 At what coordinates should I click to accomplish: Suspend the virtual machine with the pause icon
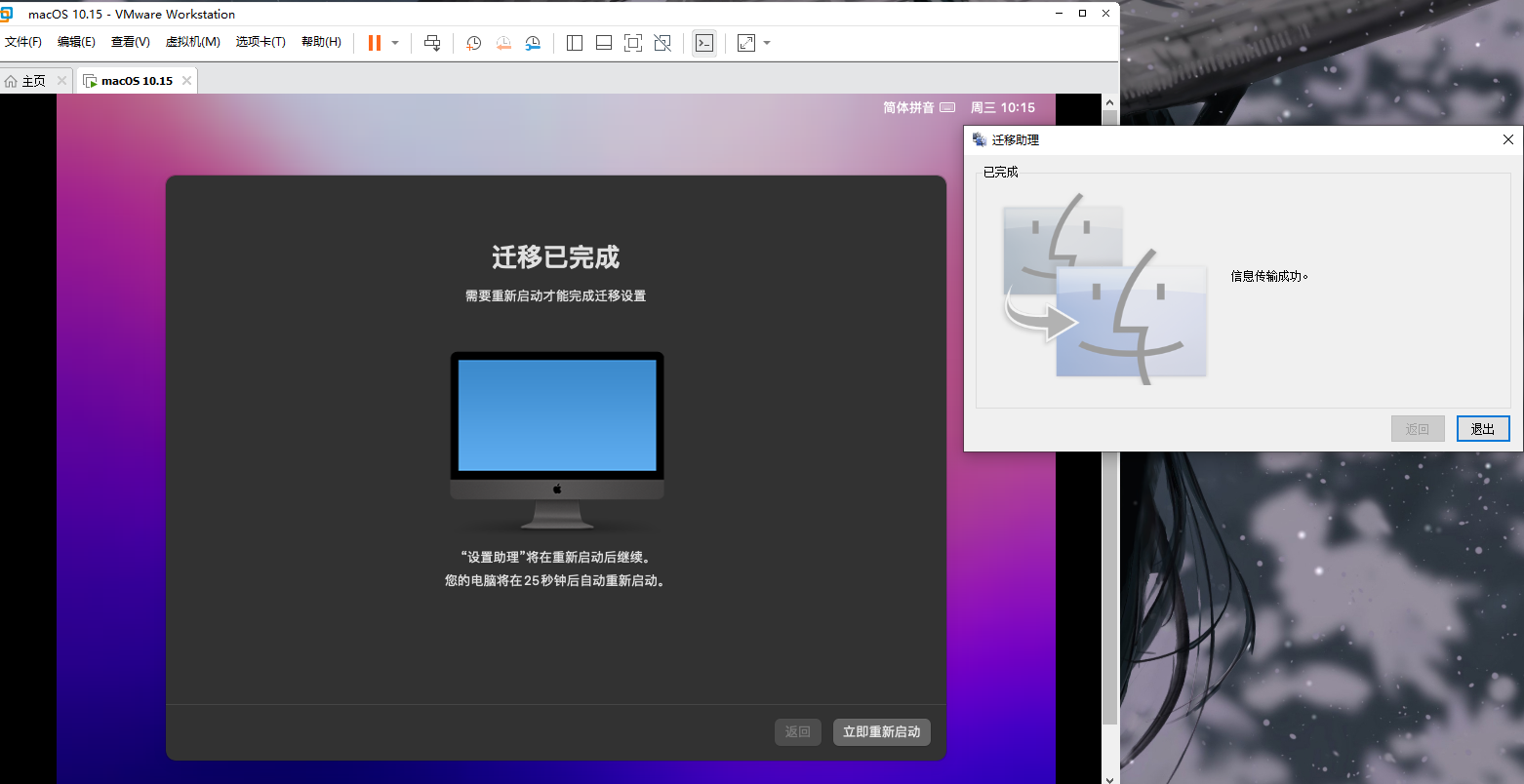click(374, 42)
